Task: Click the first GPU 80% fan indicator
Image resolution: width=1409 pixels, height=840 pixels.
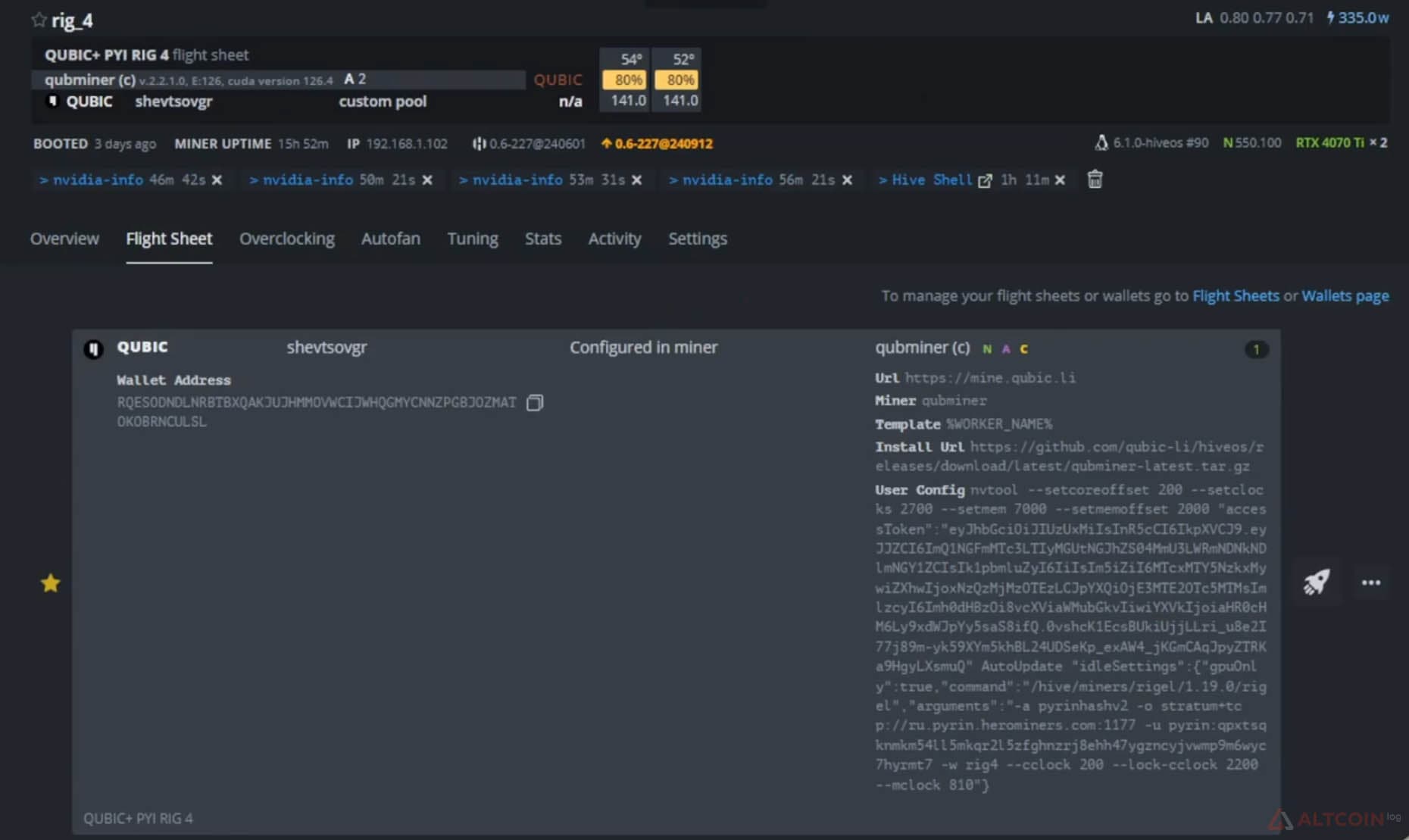Action: click(625, 80)
